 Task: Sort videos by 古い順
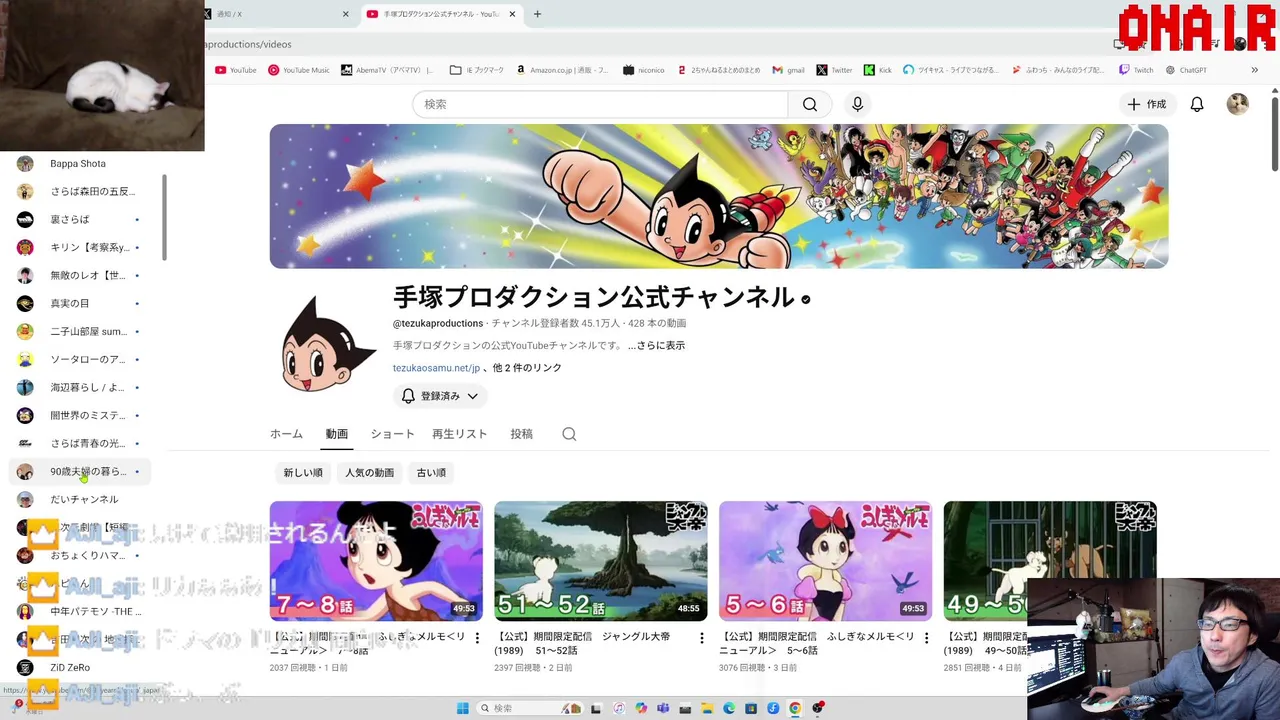(431, 473)
